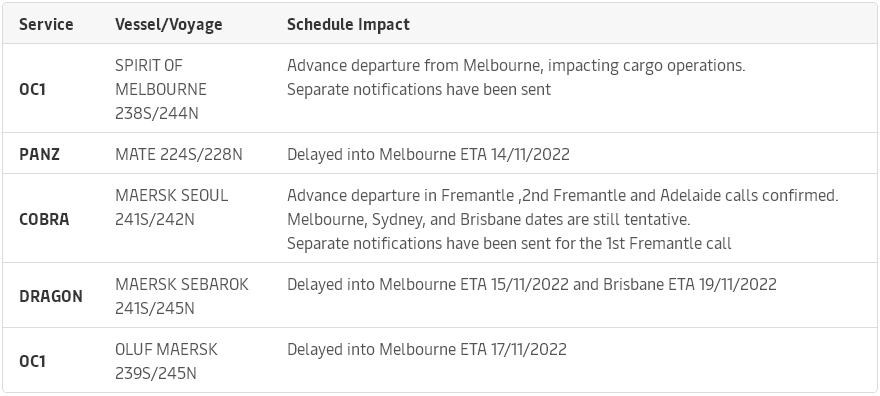Click the 'Advance departure in Fremantle' line
880x396 pixels.
562,196
